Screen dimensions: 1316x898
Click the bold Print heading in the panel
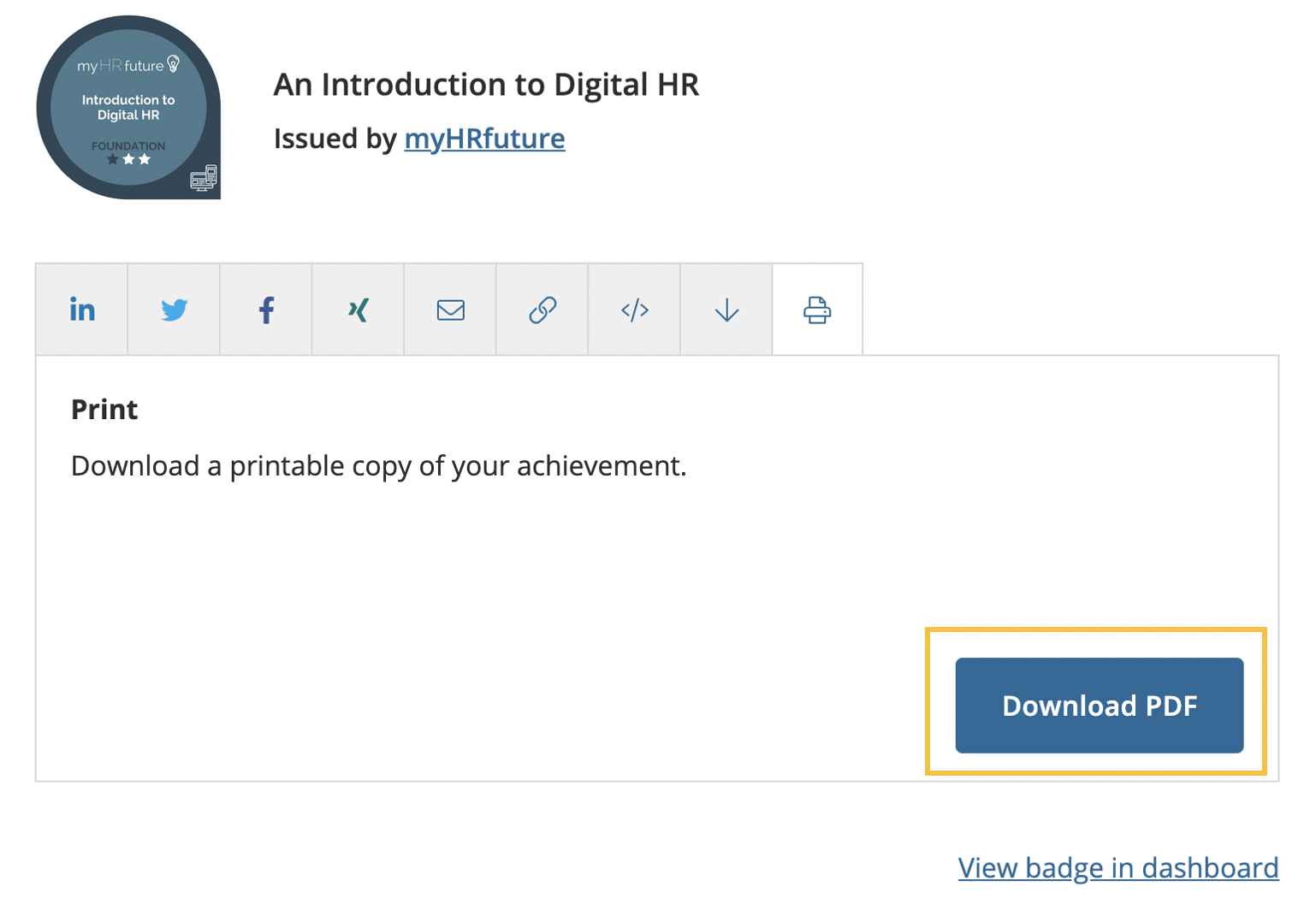[104, 410]
